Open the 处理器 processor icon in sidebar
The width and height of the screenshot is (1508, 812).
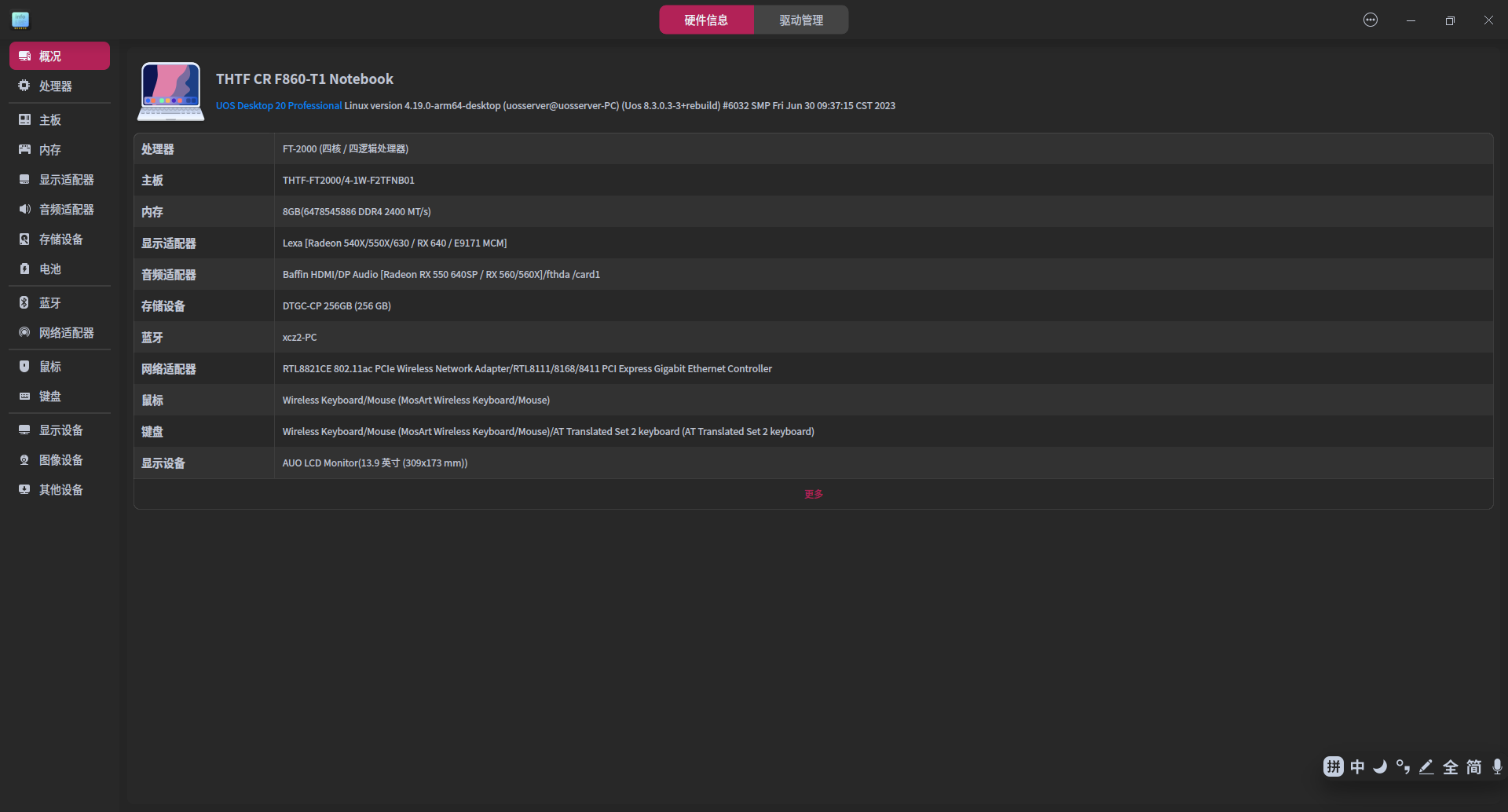pos(24,86)
